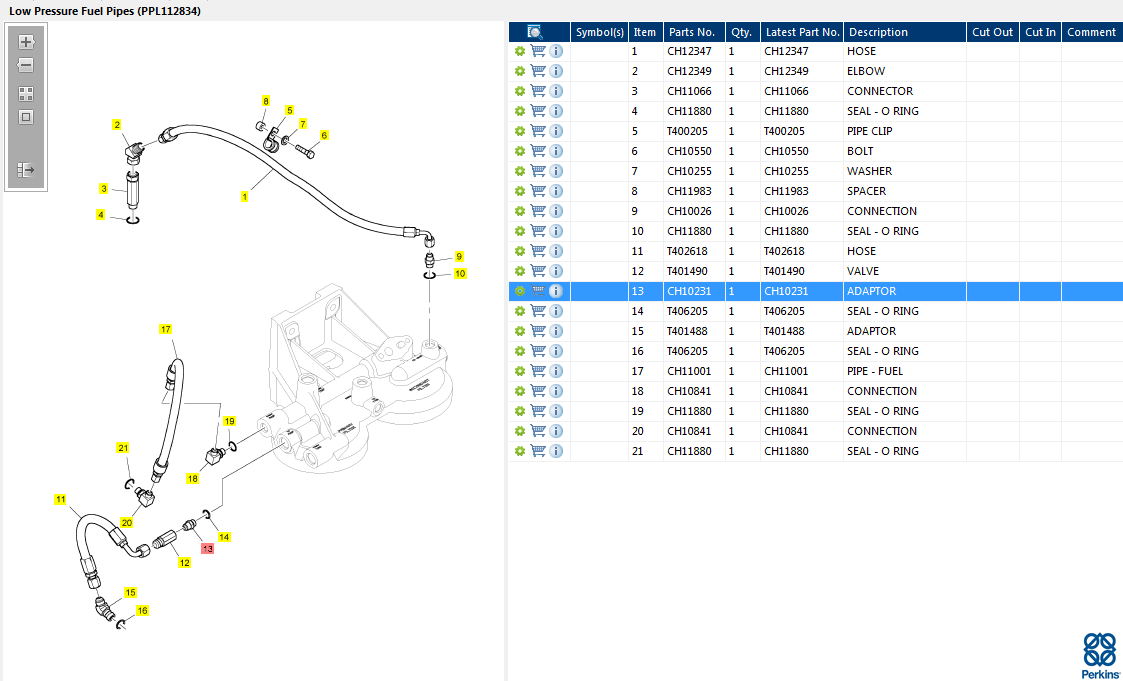Add item 17 PIPE - FUEL to cart
1123x681 pixels.
pyautogui.click(x=538, y=371)
